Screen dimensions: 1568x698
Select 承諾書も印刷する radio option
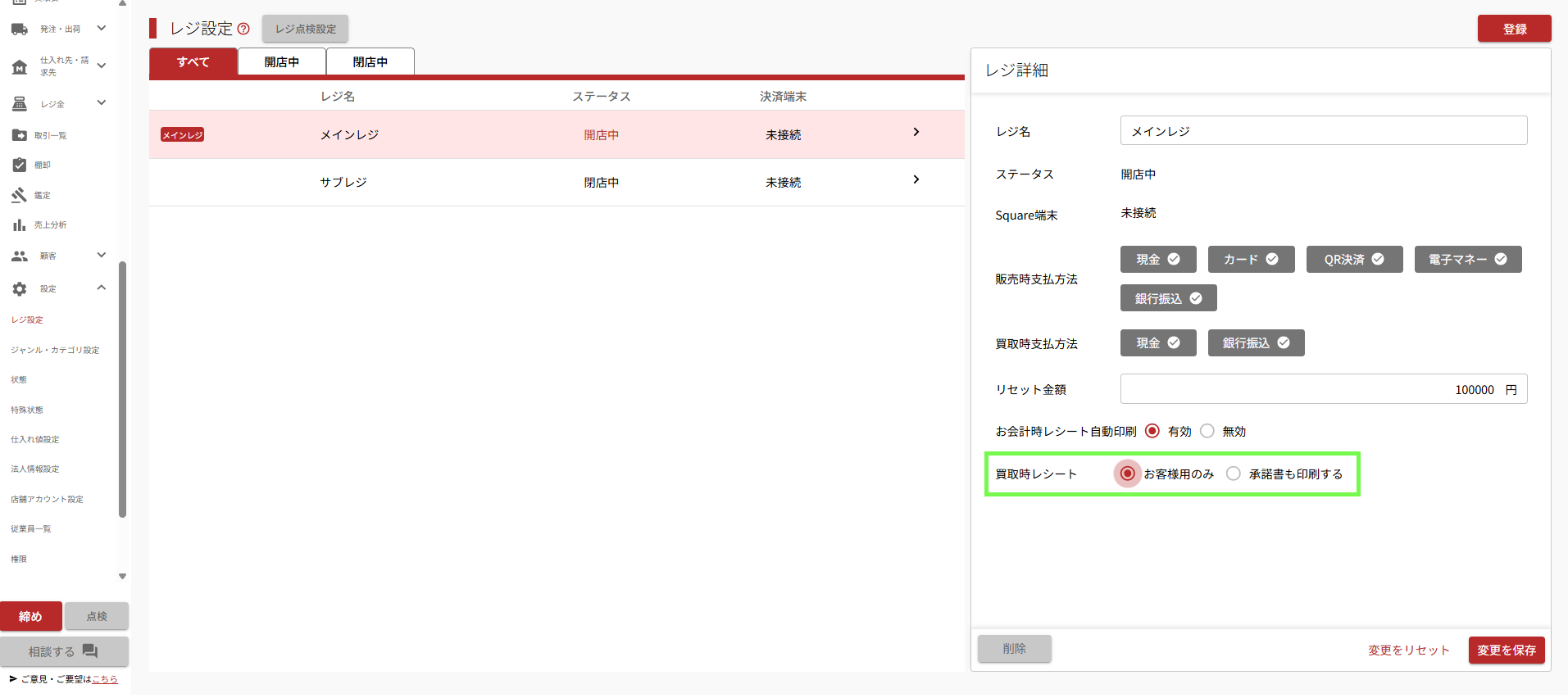(x=1234, y=474)
